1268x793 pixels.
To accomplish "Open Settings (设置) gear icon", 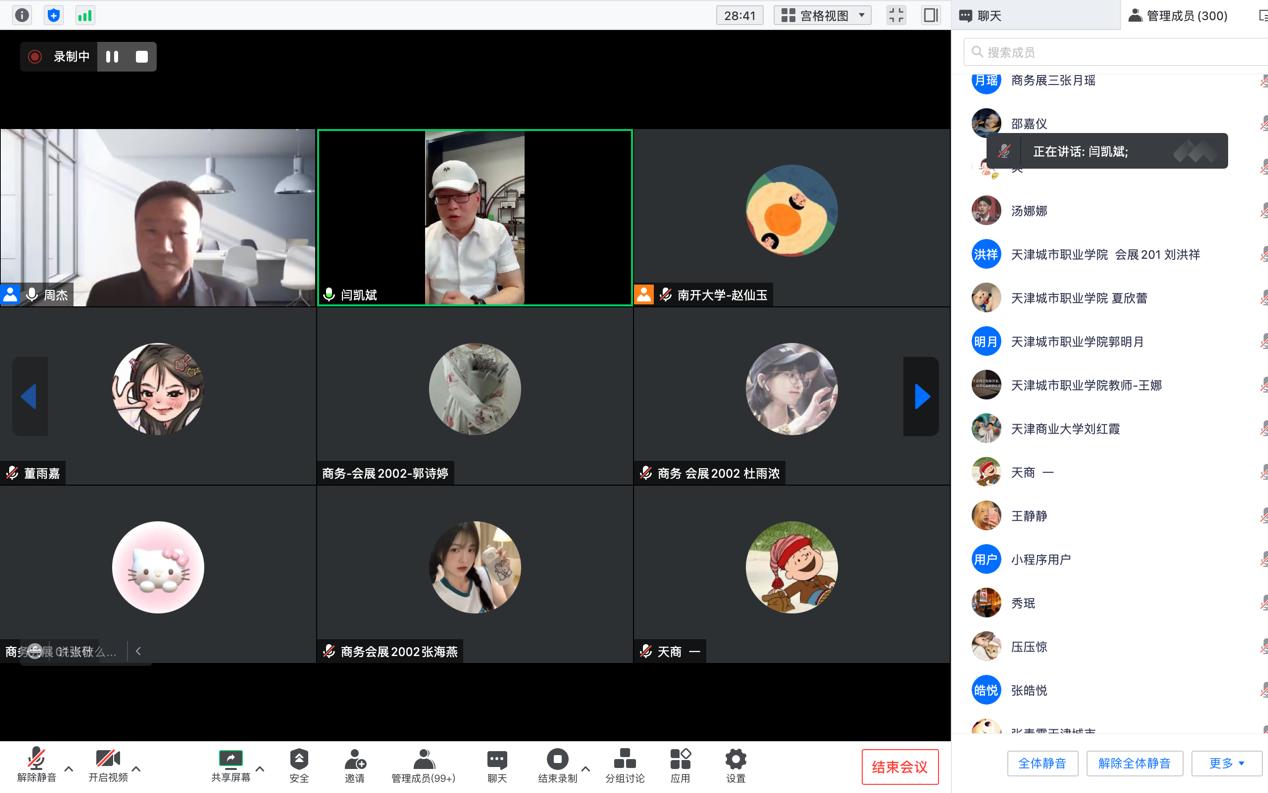I will (x=735, y=765).
